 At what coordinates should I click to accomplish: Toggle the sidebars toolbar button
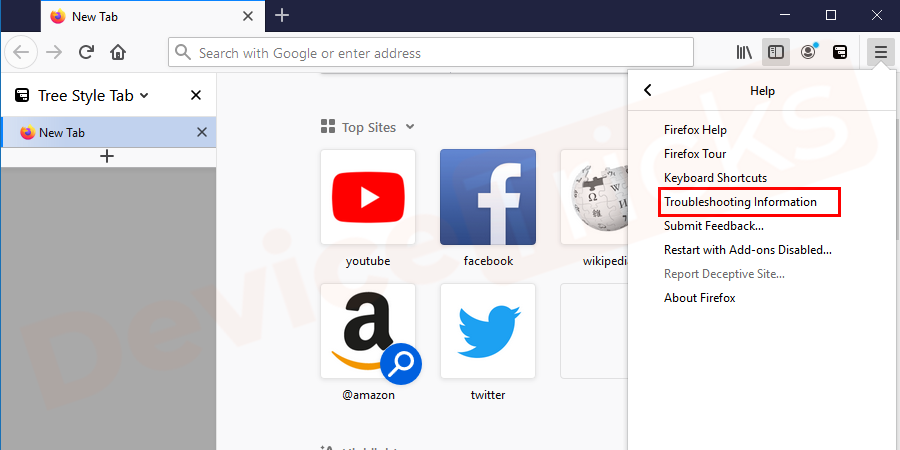click(x=776, y=53)
